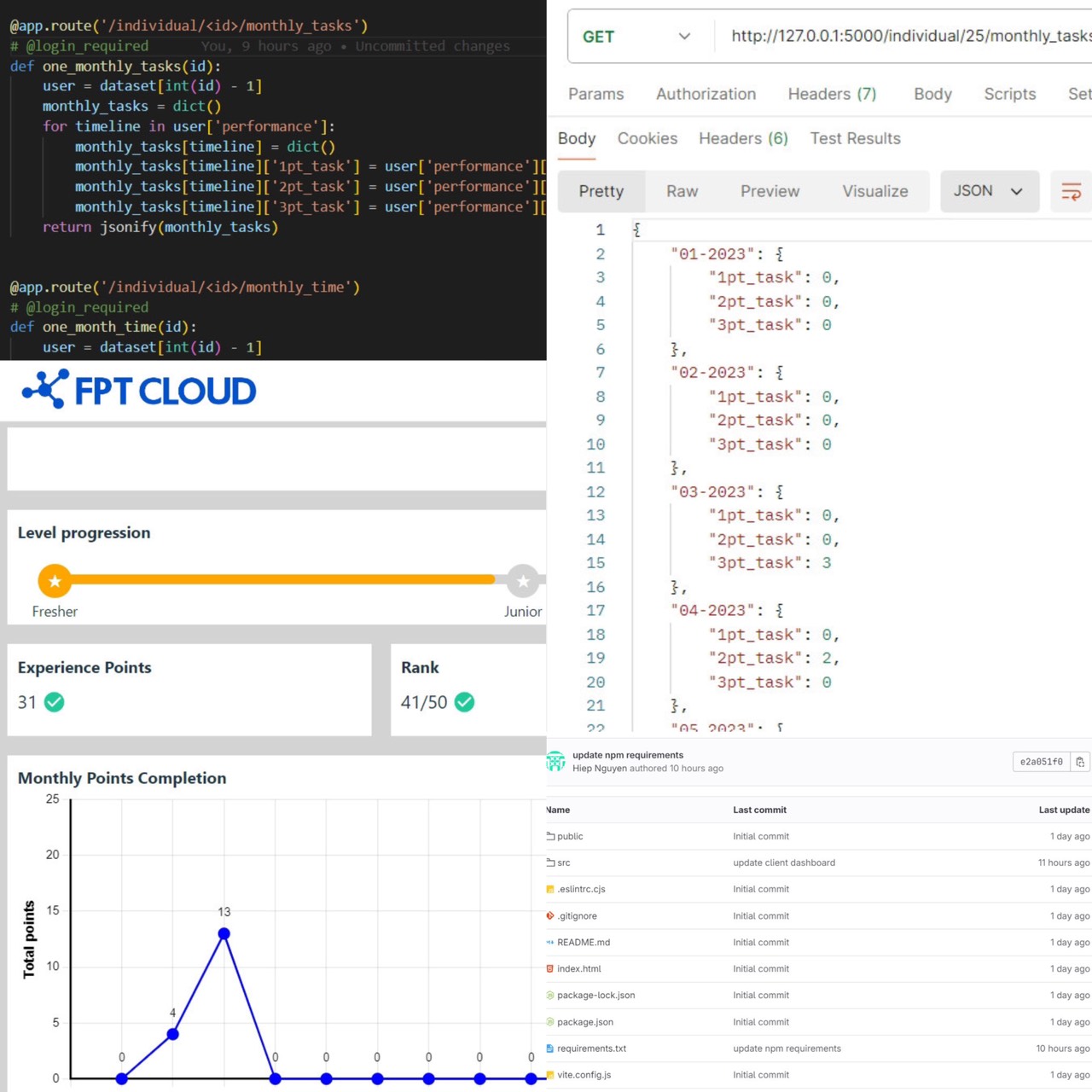Open the GET method dropdown

636,37
